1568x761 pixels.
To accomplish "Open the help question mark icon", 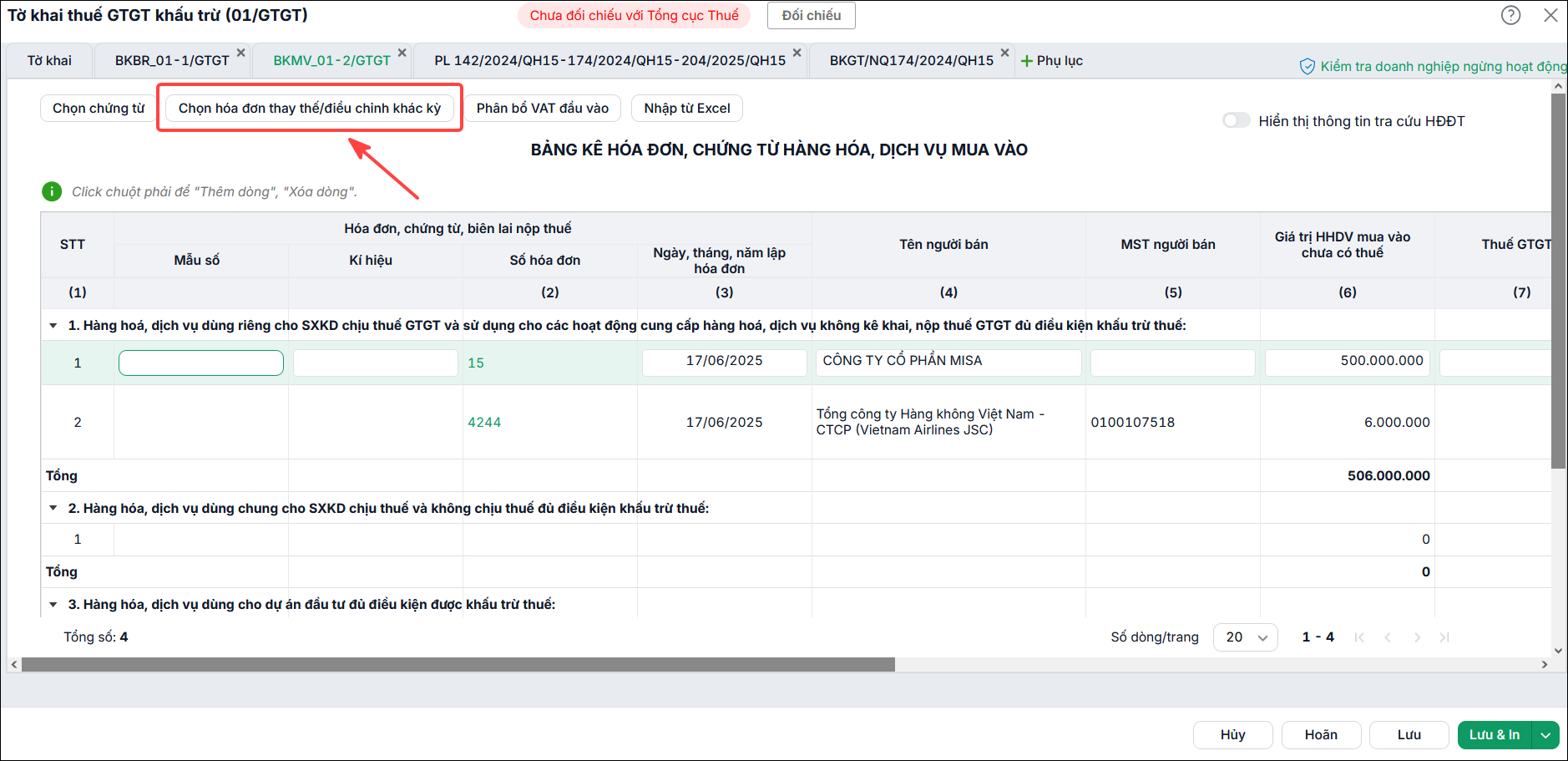I will [1510, 15].
